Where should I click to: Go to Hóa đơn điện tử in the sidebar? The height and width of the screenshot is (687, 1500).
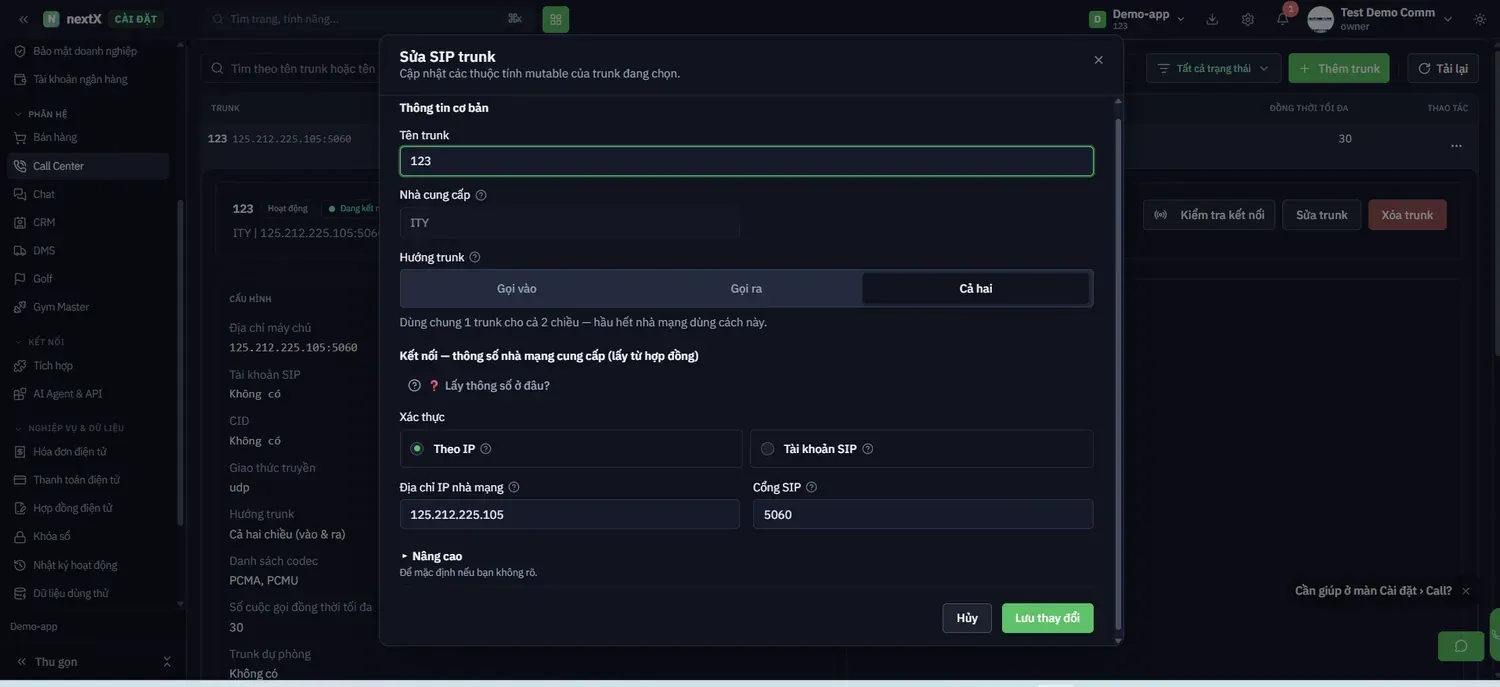click(x=88, y=452)
